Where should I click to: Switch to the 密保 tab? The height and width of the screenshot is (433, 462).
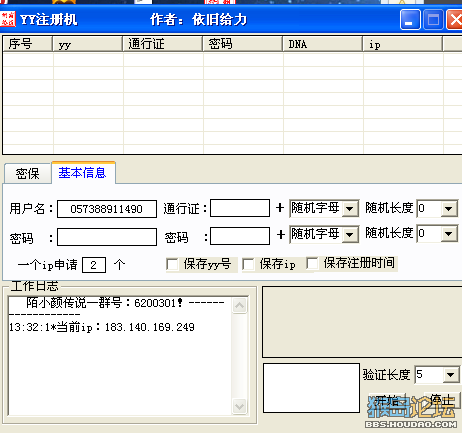coord(28,173)
